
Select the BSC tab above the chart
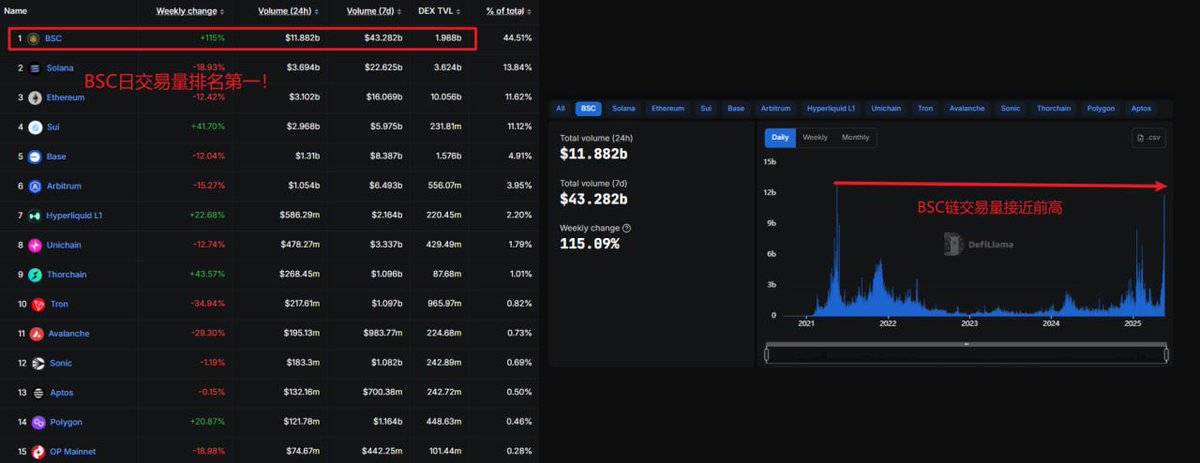(588, 108)
